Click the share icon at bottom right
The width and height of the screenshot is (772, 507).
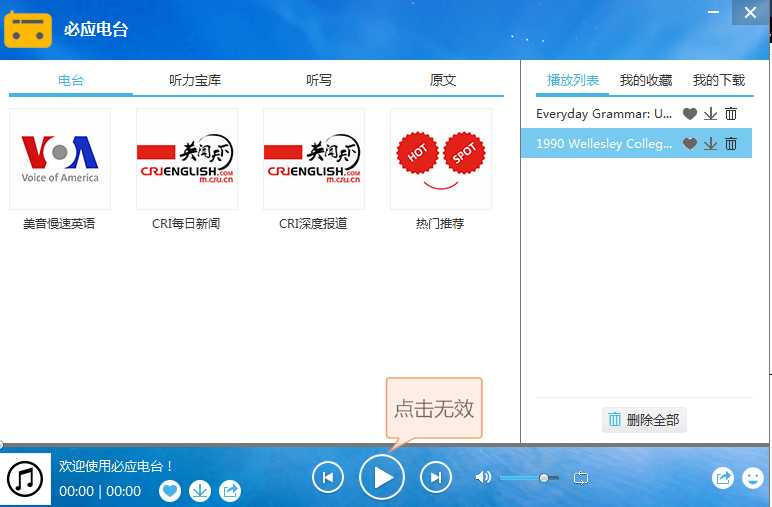(723, 477)
